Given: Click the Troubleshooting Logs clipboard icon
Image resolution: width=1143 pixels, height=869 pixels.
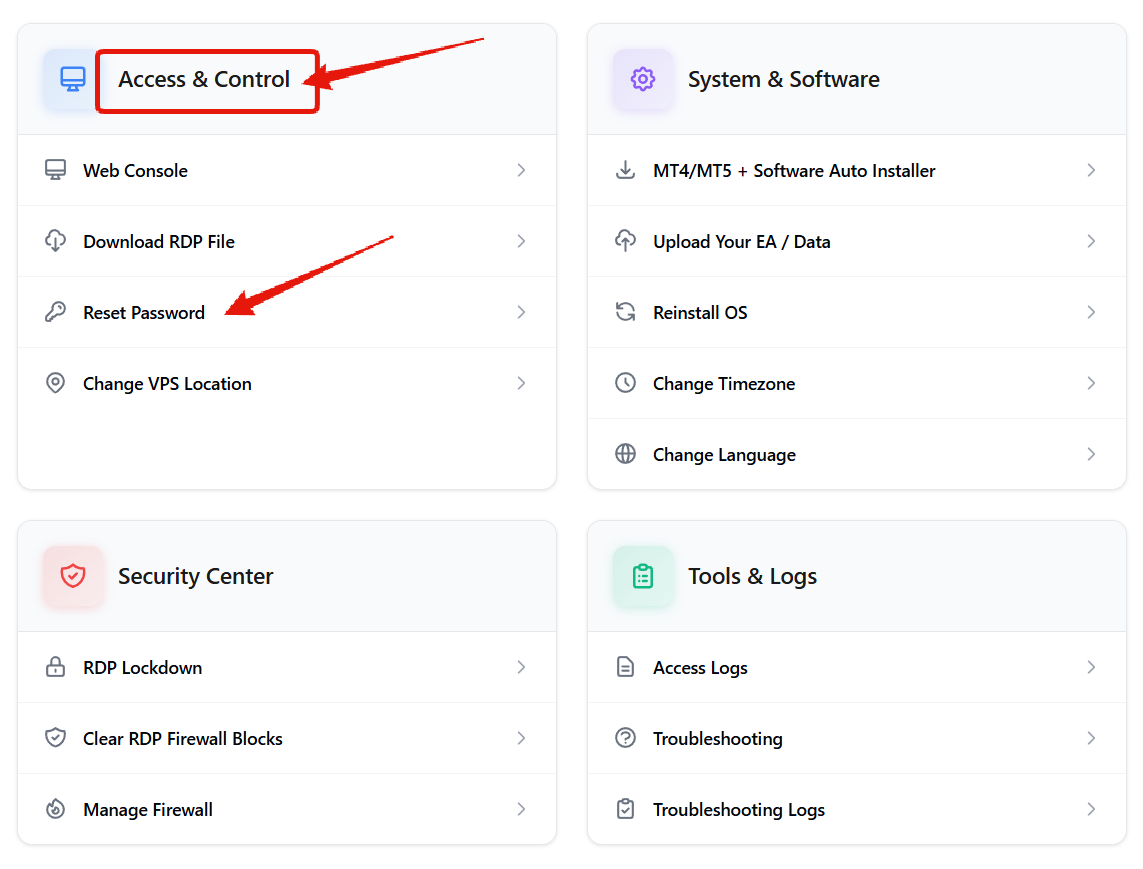Looking at the screenshot, I should (x=625, y=809).
